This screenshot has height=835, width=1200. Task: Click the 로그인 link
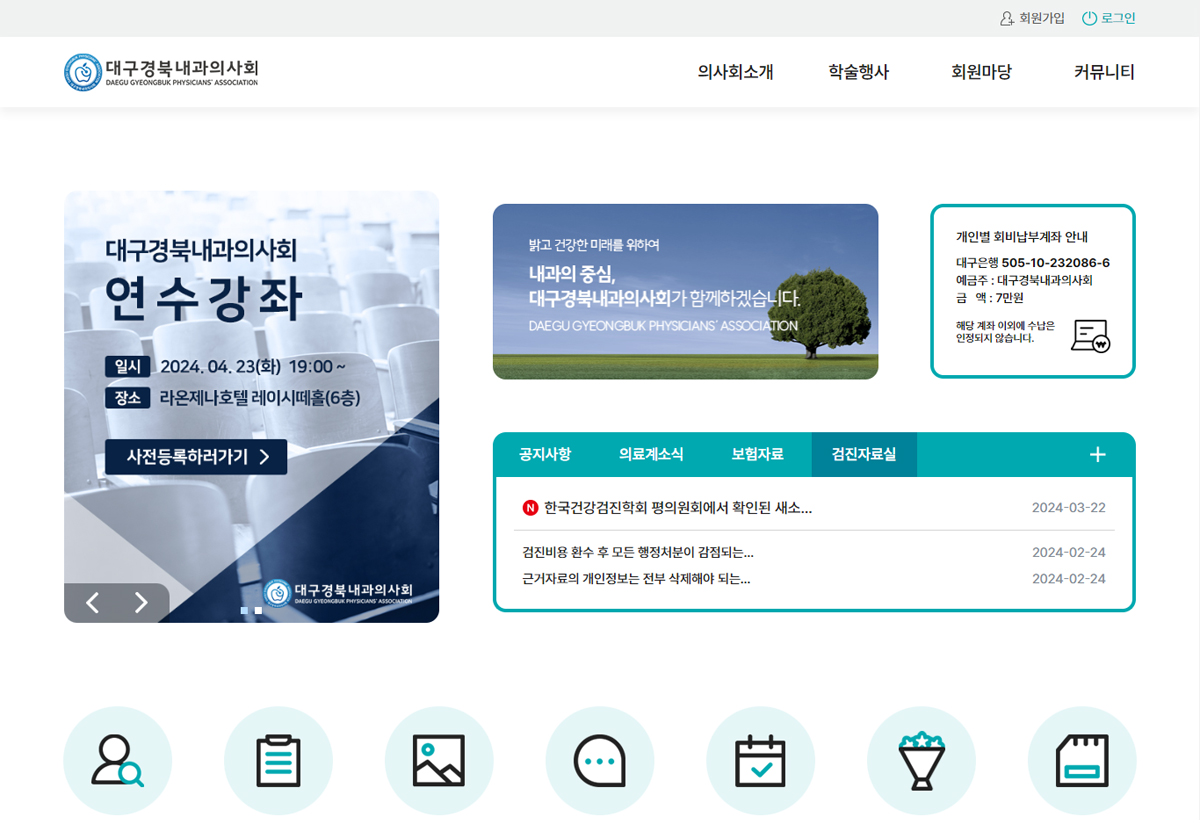coord(1118,18)
